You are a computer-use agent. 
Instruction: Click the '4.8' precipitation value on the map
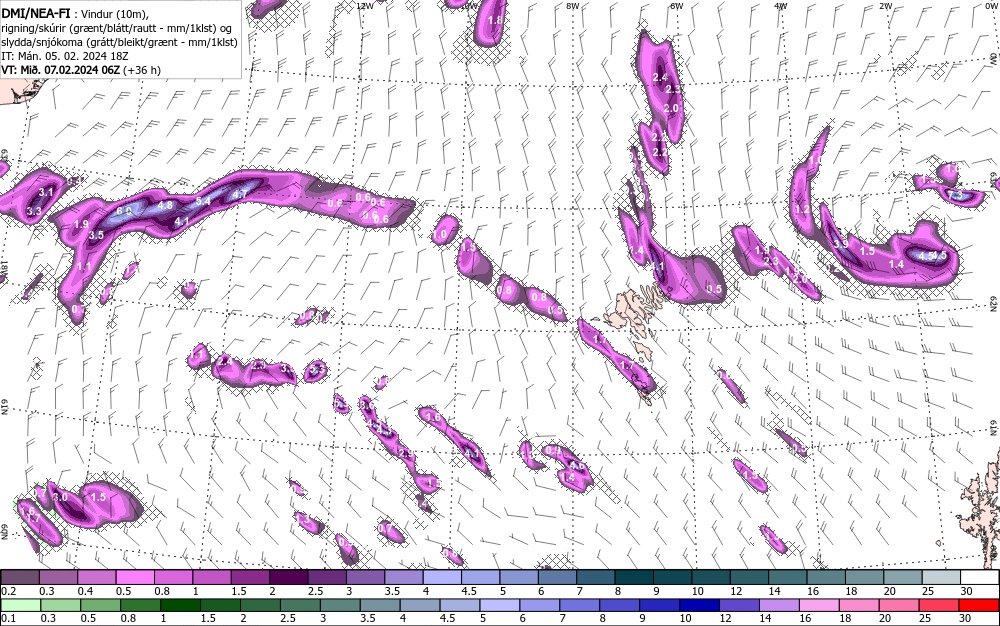click(165, 205)
